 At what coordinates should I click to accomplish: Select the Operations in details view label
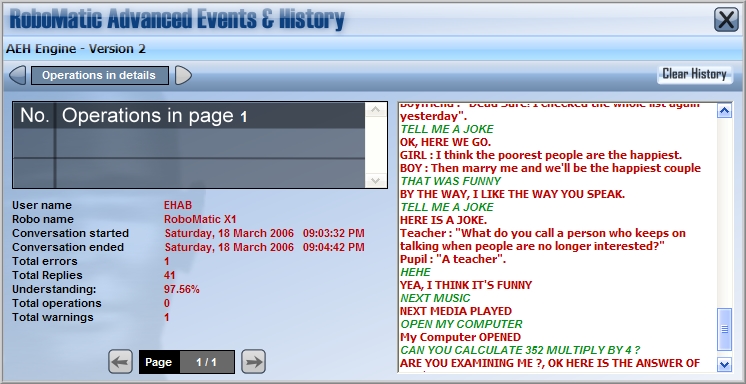[x=100, y=75]
